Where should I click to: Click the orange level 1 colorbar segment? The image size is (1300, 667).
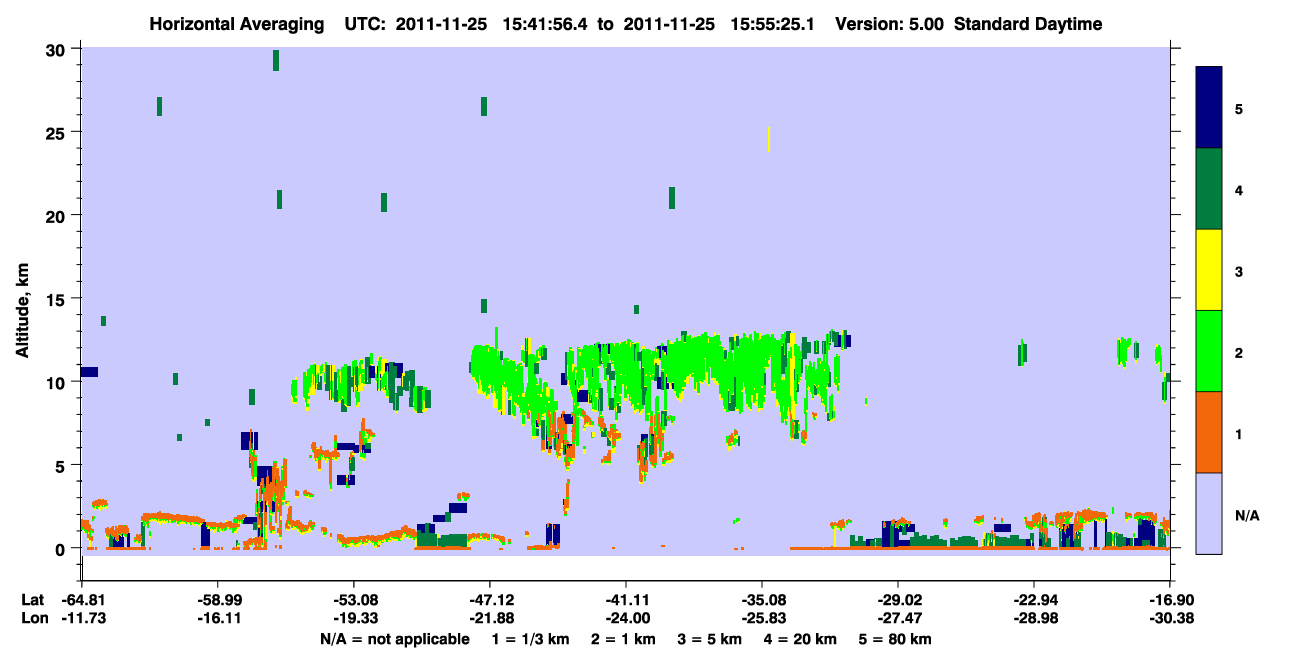pyautogui.click(x=1209, y=432)
